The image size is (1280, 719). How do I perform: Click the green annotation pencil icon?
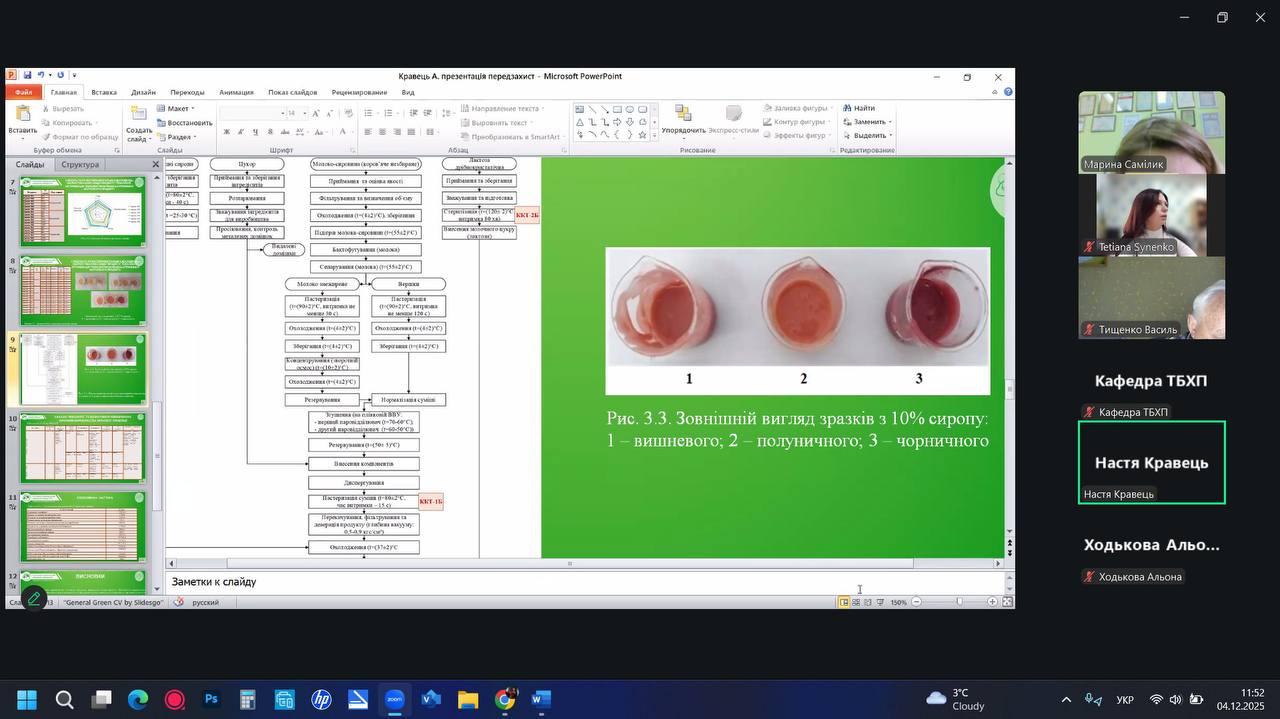(33, 598)
